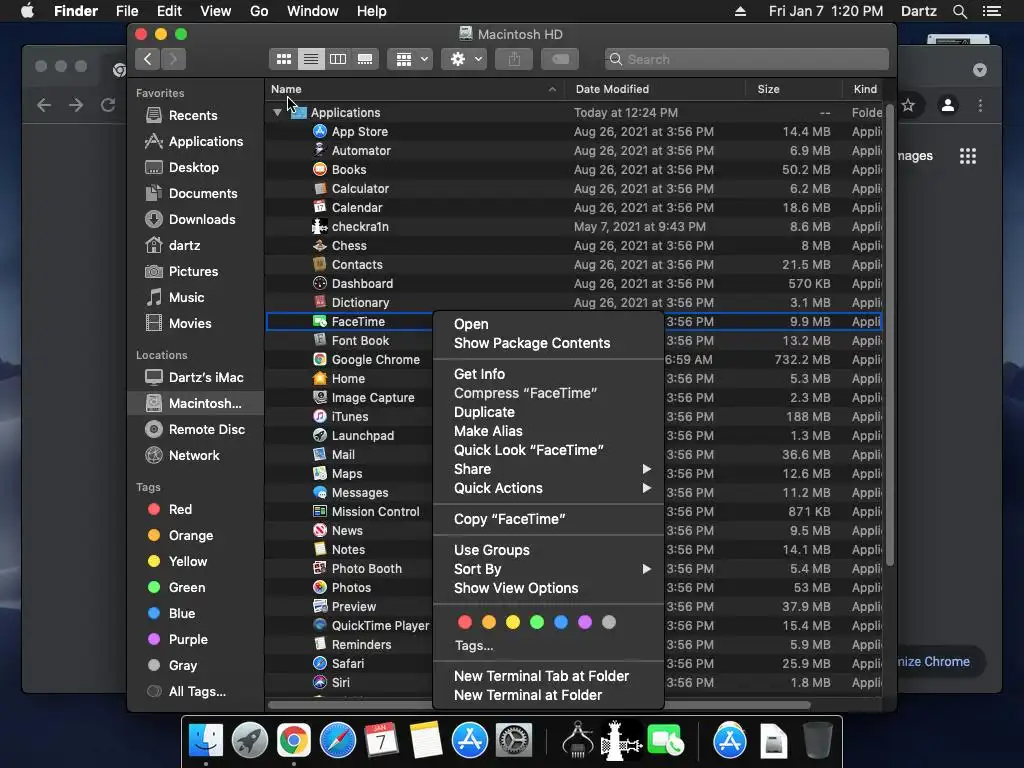The width and height of the screenshot is (1024, 768).
Task: Choose Copy "FaceTime"
Action: click(549, 519)
